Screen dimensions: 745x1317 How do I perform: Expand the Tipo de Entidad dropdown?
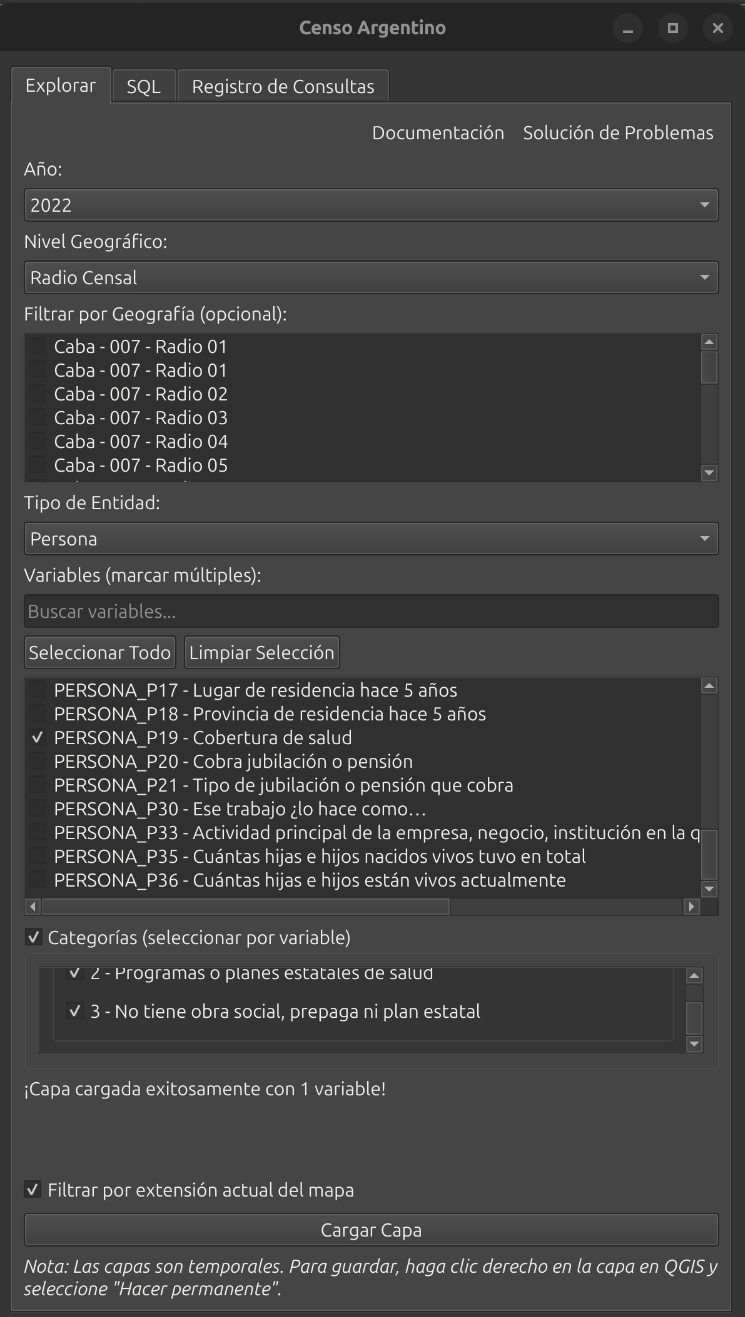(370, 539)
